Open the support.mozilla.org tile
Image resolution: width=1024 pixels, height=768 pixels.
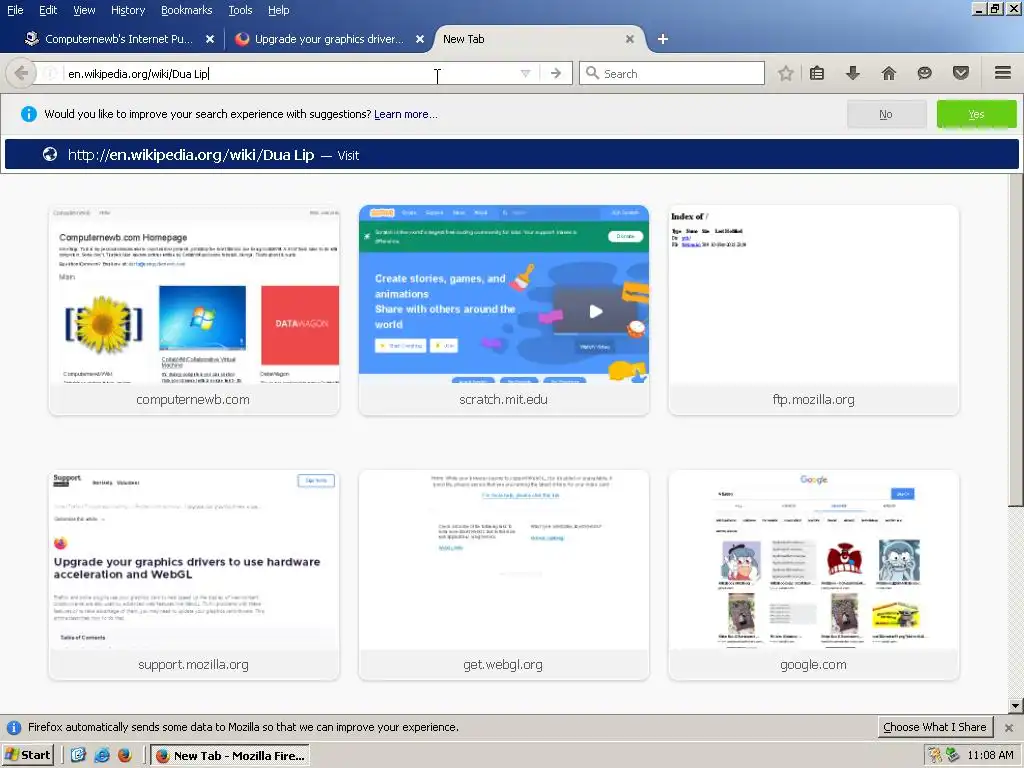tap(194, 575)
